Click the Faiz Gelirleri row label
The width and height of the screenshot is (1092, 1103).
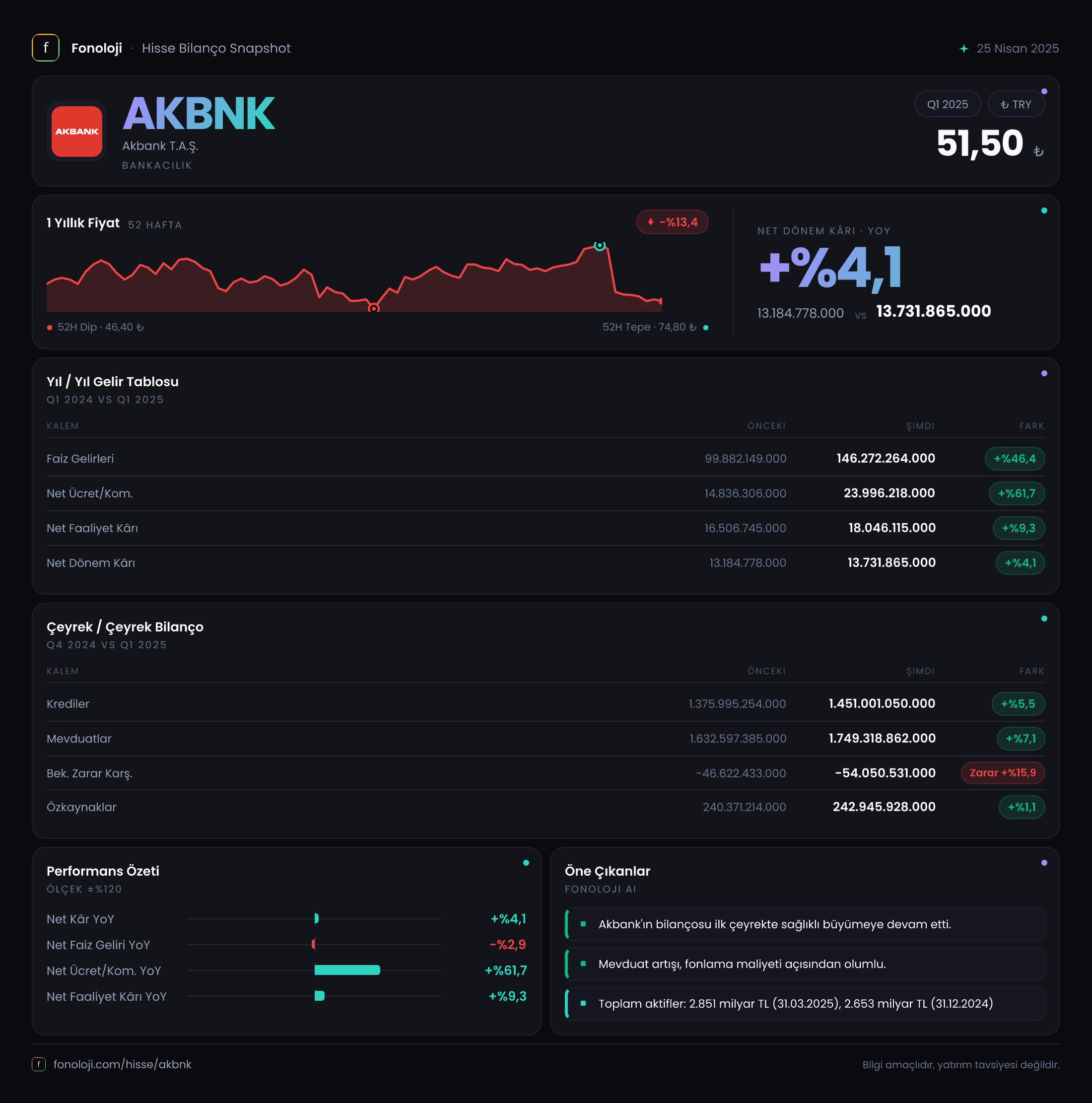(x=80, y=459)
